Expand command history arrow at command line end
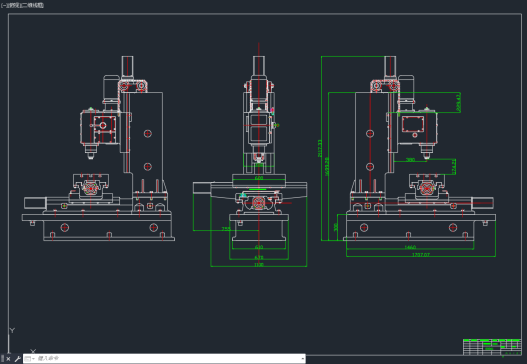 (302, 359)
